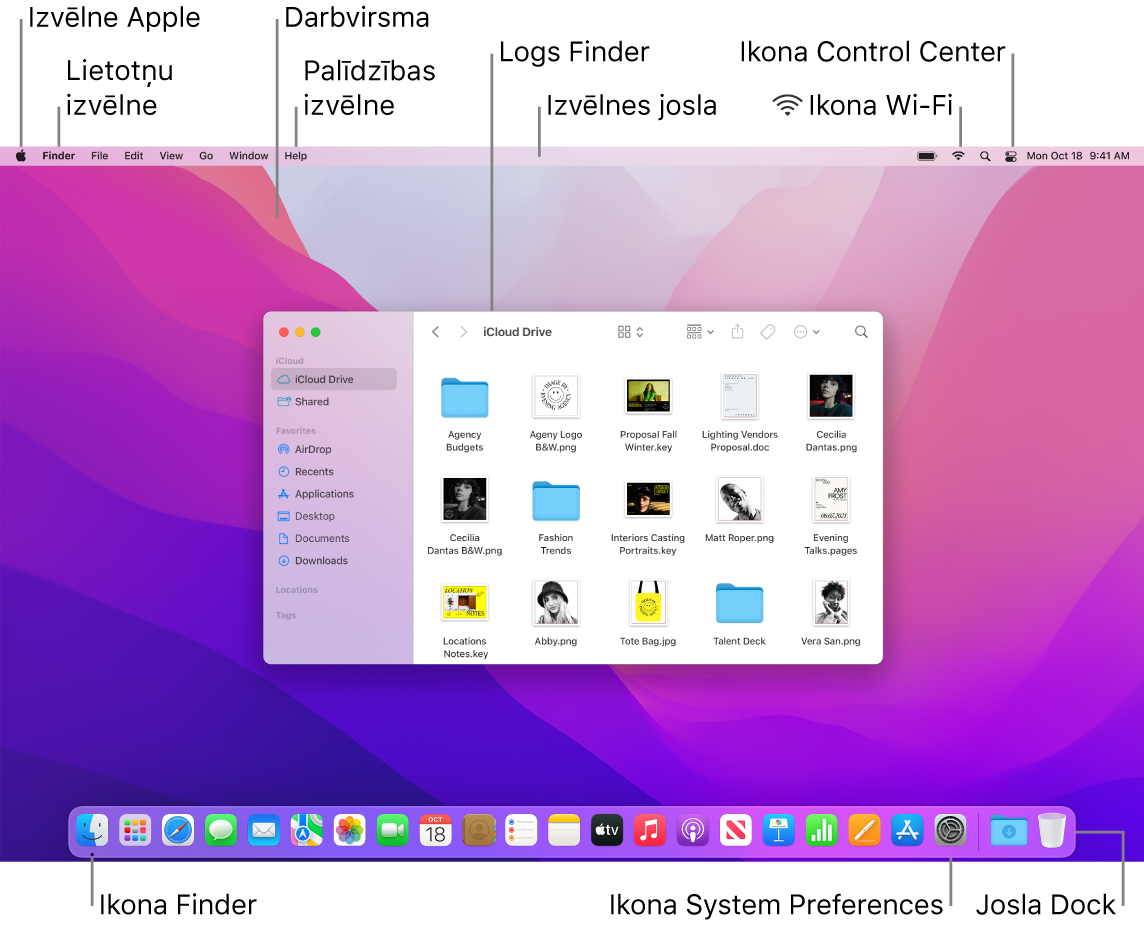Image resolution: width=1144 pixels, height=926 pixels.
Task: Select Tote Bag.jpg file
Action: pos(648,614)
